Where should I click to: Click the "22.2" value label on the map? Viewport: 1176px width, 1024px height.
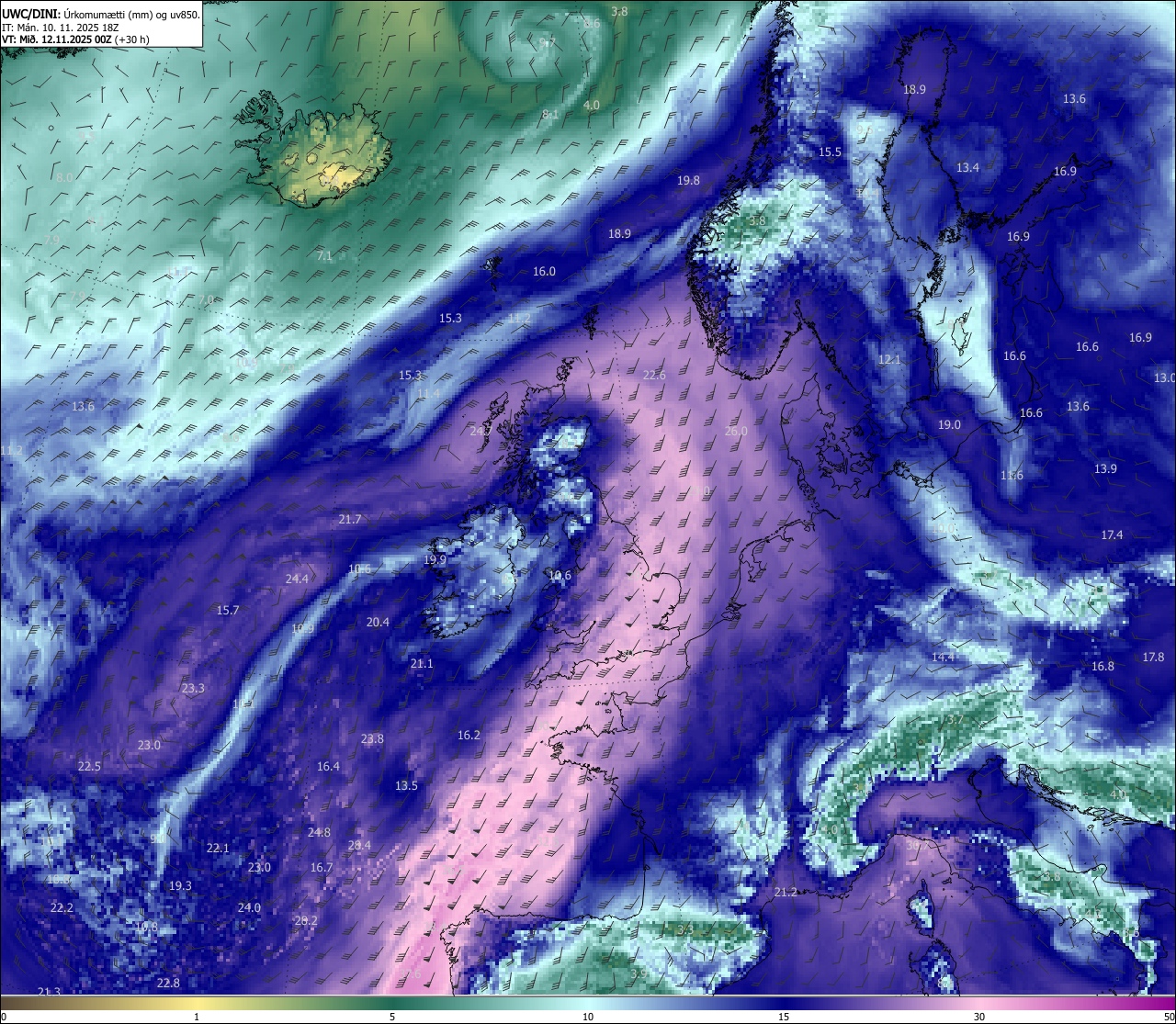[61, 908]
